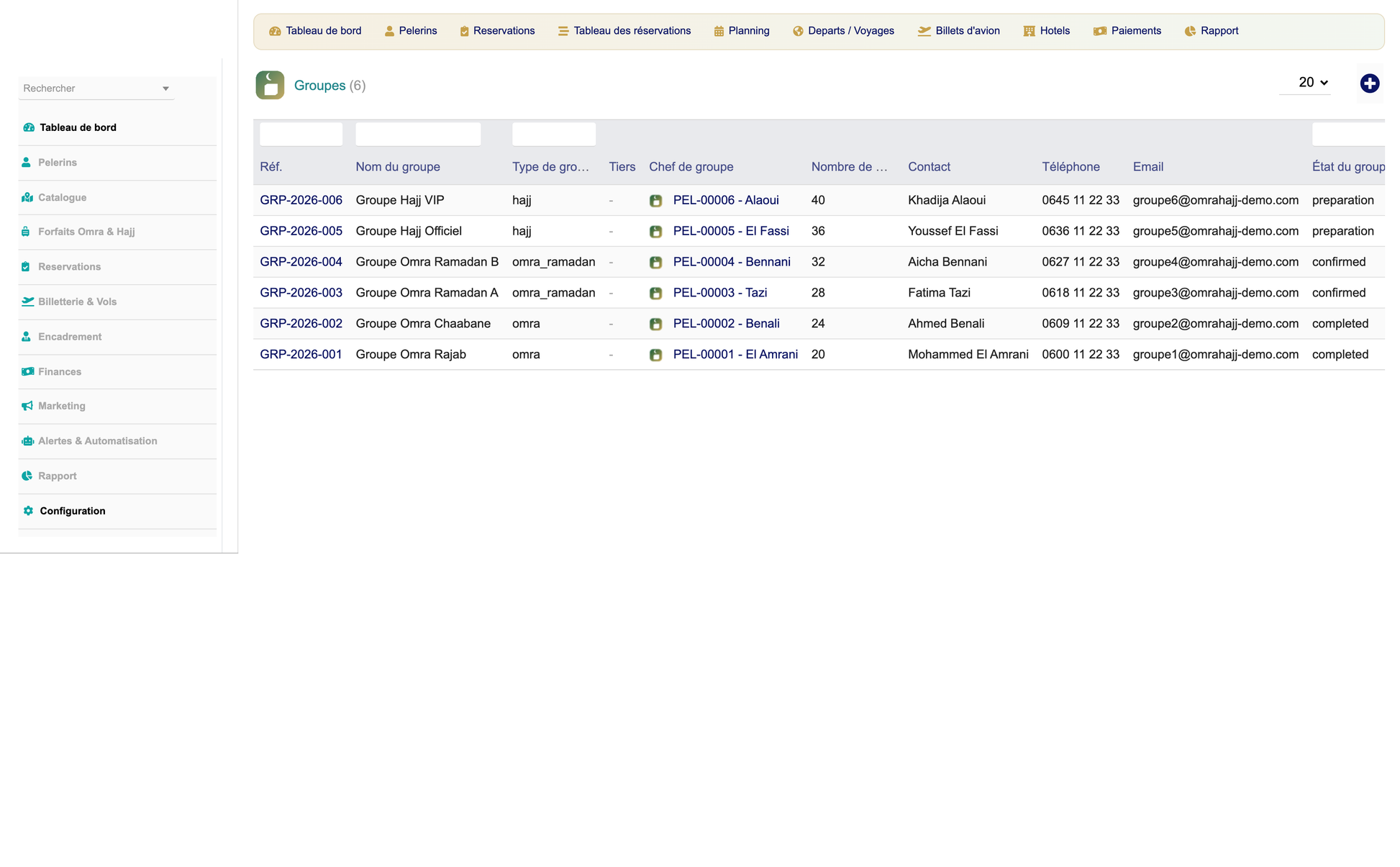
Task: Click sidebar Encadrement person icon
Action: pos(26,337)
